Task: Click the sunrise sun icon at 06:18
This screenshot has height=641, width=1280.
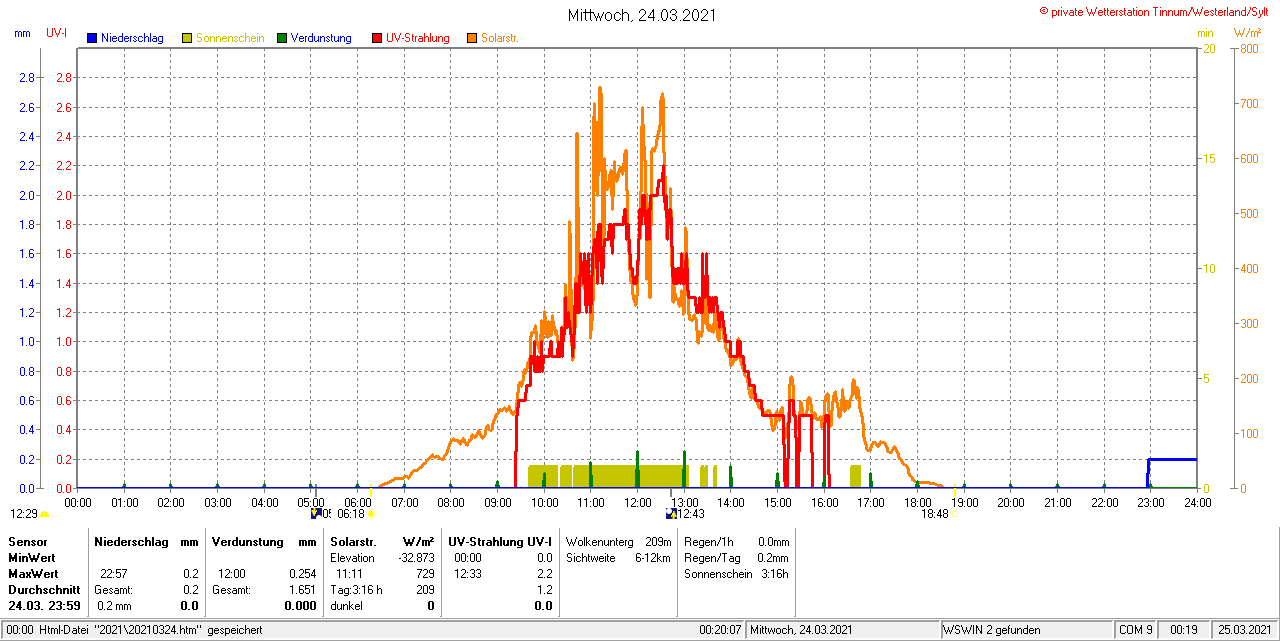Action: (371, 514)
